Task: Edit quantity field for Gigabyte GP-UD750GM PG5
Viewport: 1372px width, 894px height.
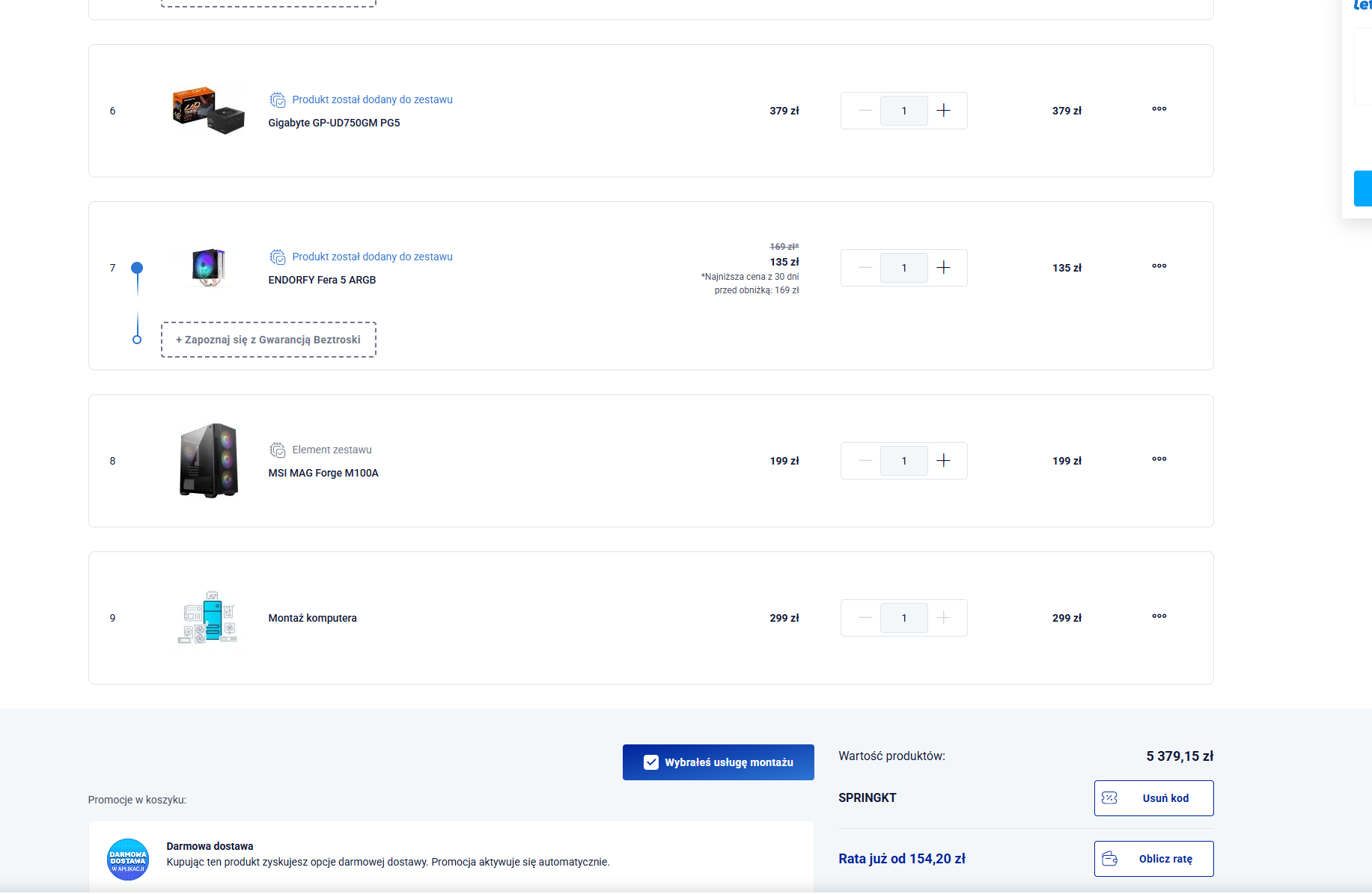Action: pyautogui.click(x=904, y=111)
